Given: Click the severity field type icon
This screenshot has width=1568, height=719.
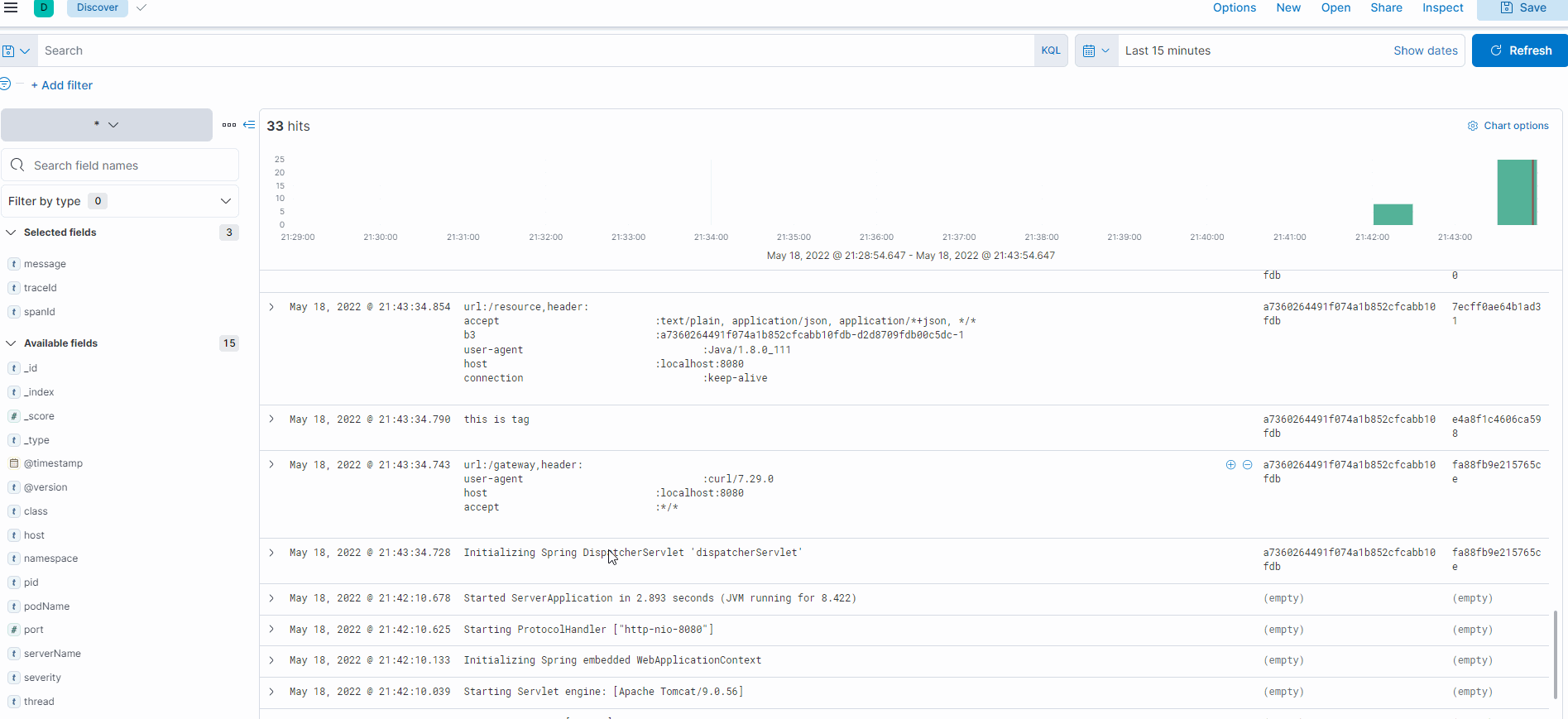Looking at the screenshot, I should [14, 678].
